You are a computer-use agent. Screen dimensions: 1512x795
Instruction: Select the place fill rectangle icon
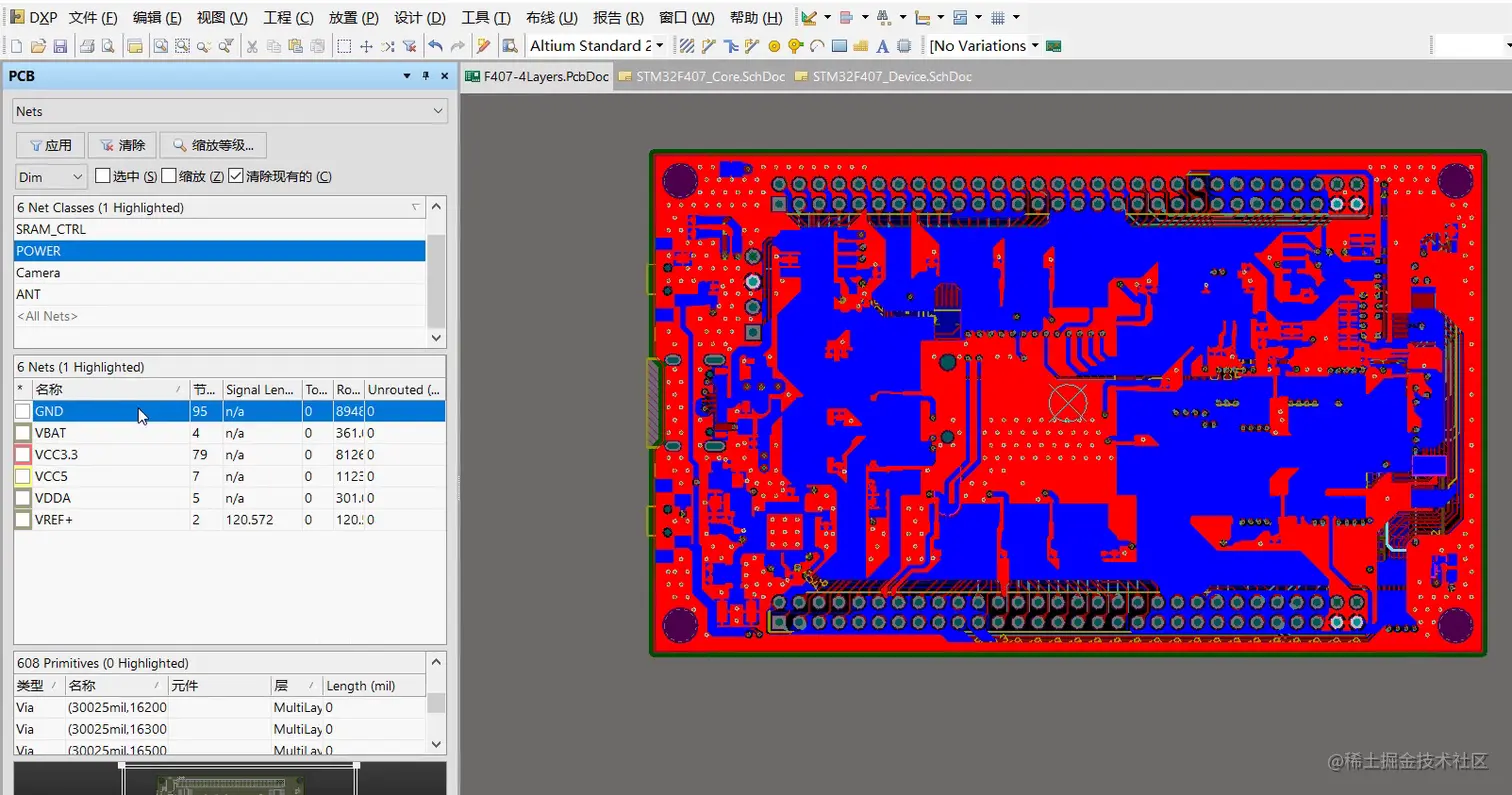[839, 46]
